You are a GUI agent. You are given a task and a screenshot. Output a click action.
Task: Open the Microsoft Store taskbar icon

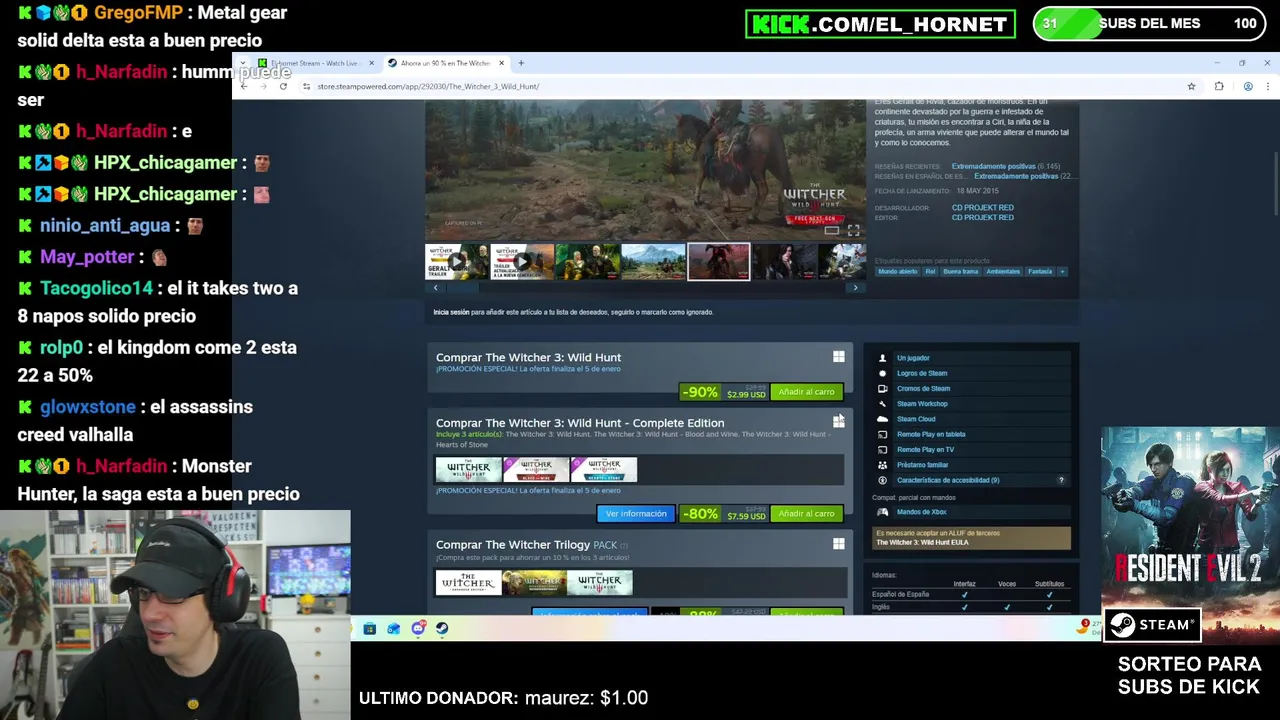click(x=369, y=629)
